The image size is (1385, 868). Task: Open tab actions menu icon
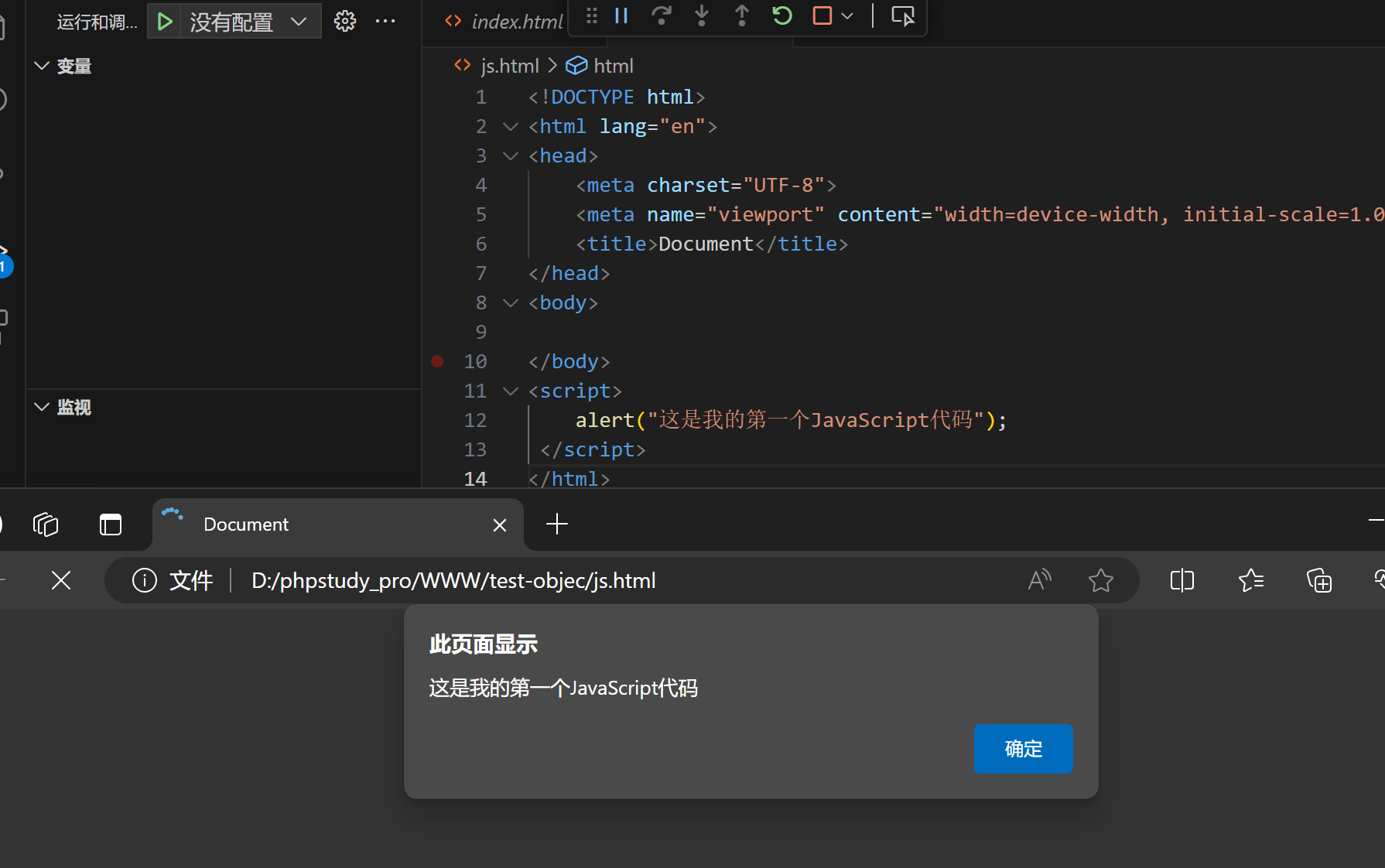(x=111, y=525)
